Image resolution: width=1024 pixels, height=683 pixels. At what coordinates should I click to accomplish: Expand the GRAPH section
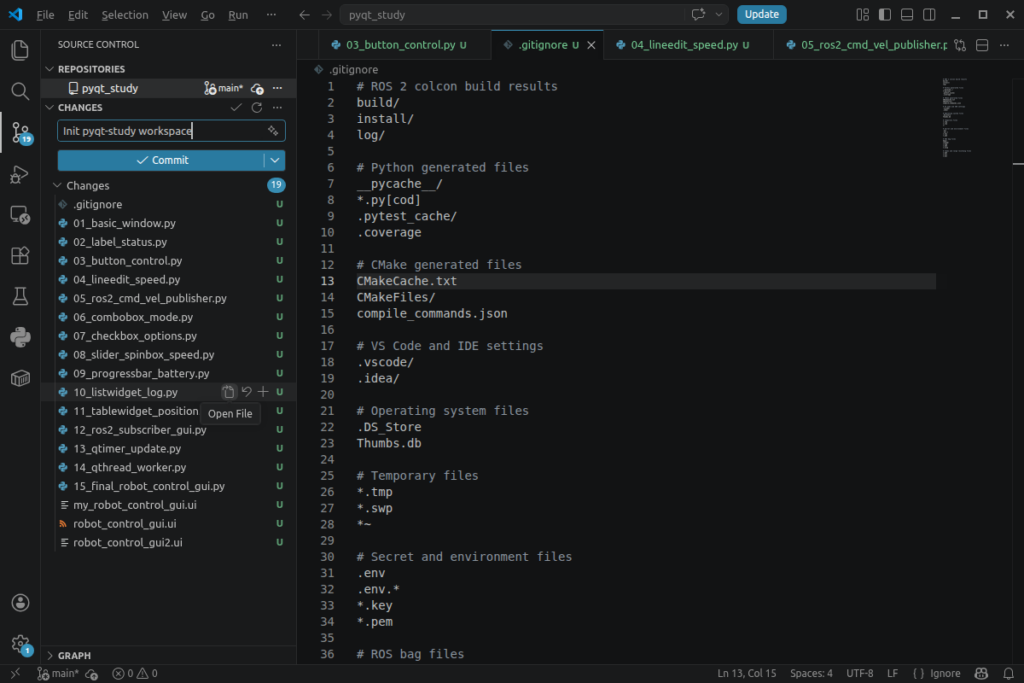pos(50,655)
